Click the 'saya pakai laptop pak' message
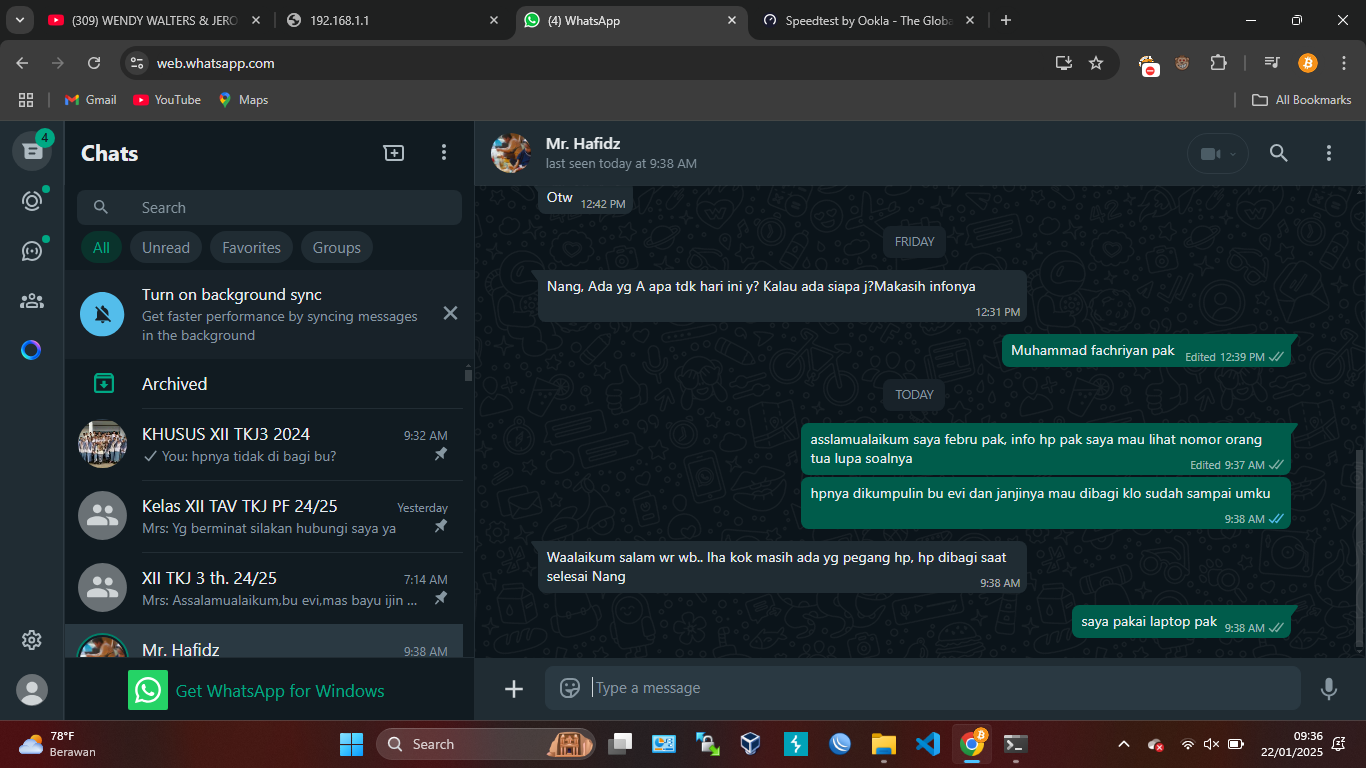The image size is (1366, 768). point(1181,622)
